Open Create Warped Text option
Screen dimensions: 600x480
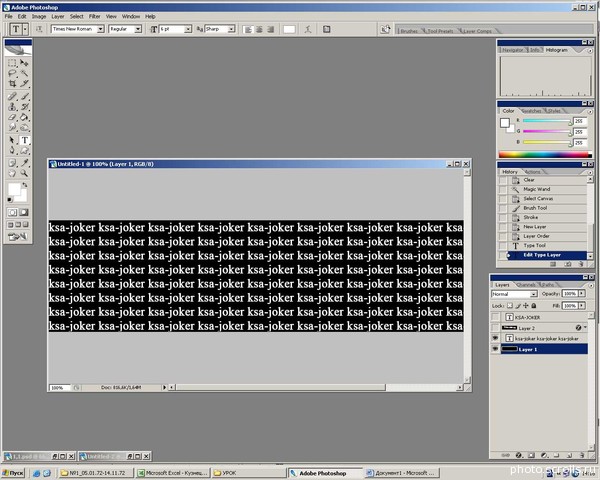pyautogui.click(x=308, y=29)
